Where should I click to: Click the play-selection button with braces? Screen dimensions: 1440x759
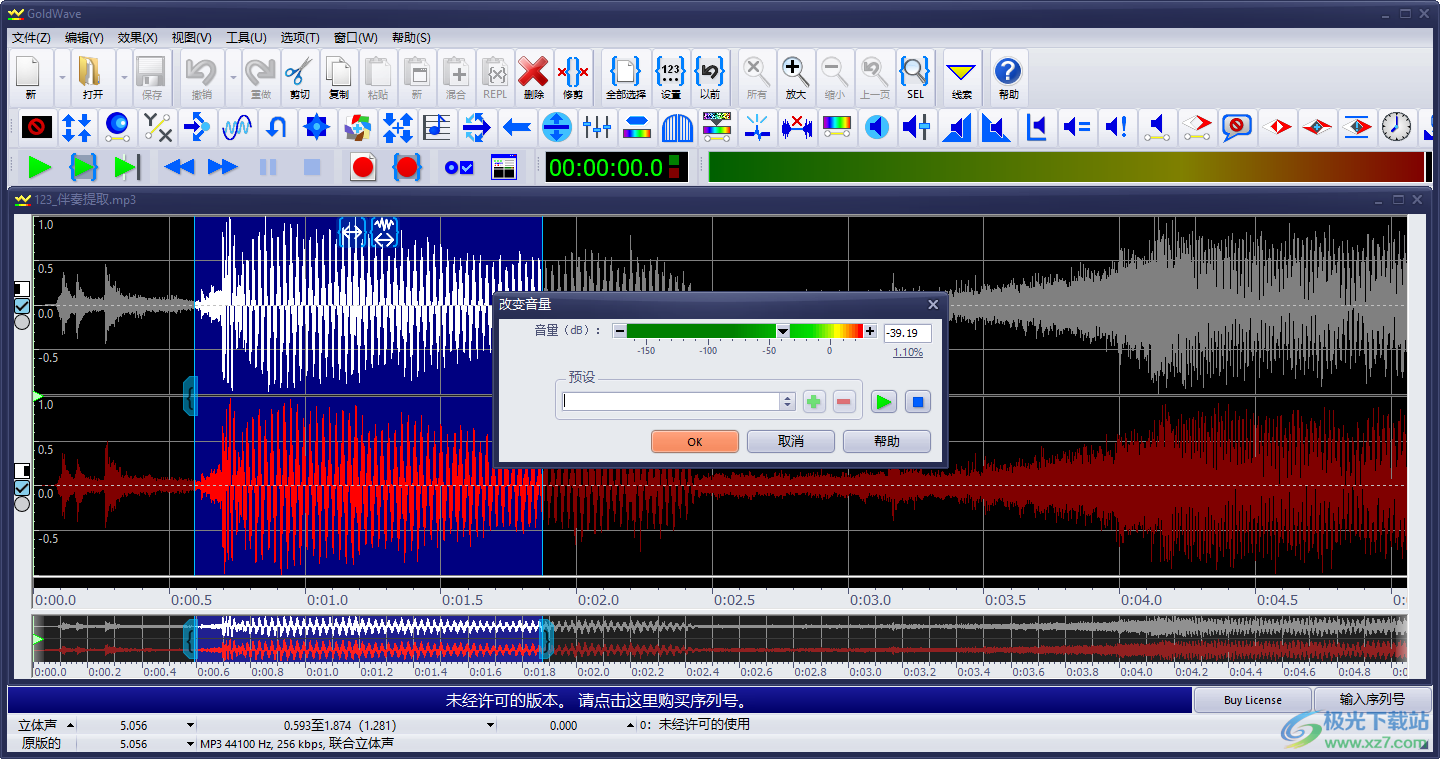tap(84, 167)
